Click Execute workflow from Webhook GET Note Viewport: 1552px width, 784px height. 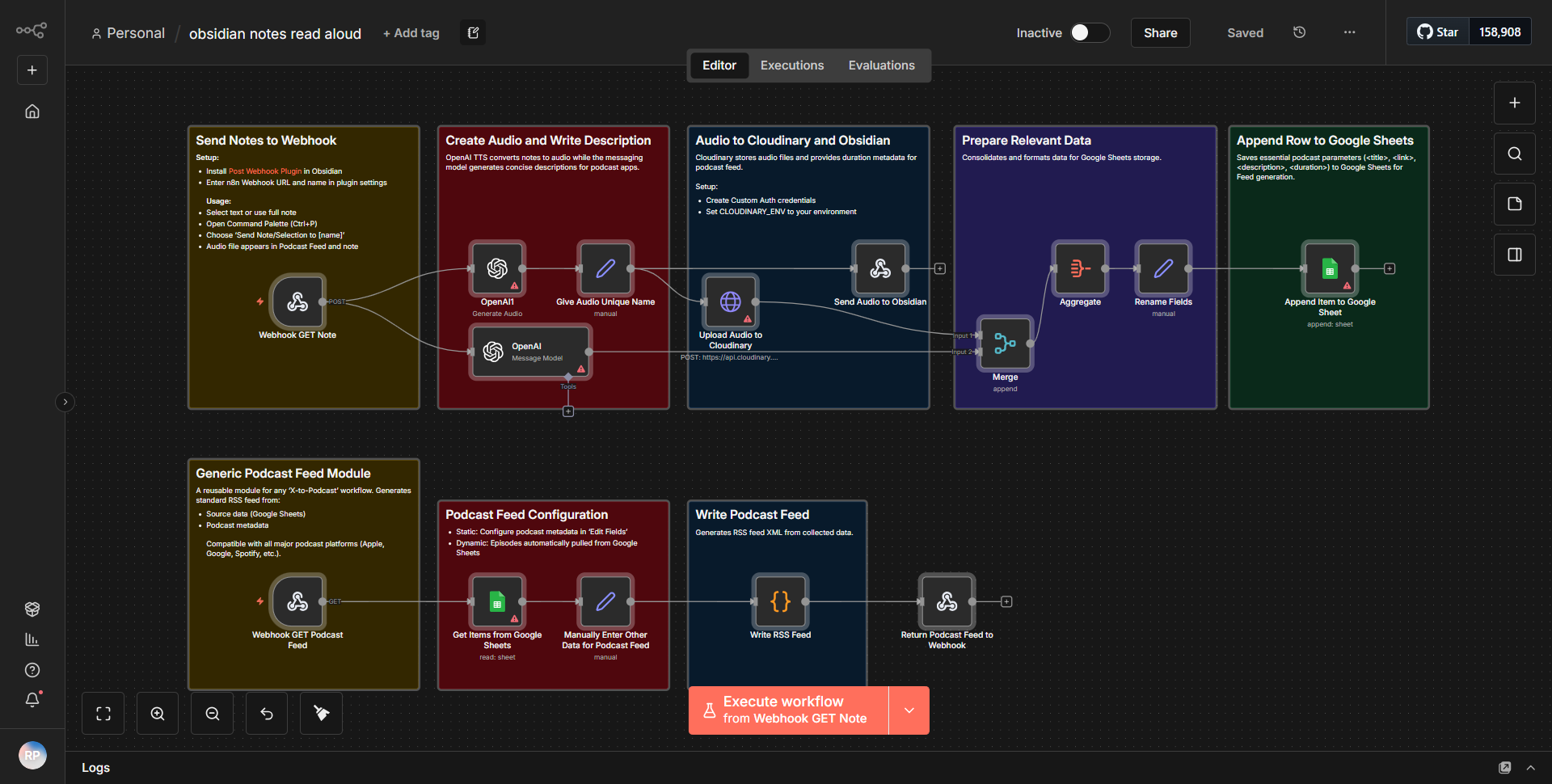point(788,710)
